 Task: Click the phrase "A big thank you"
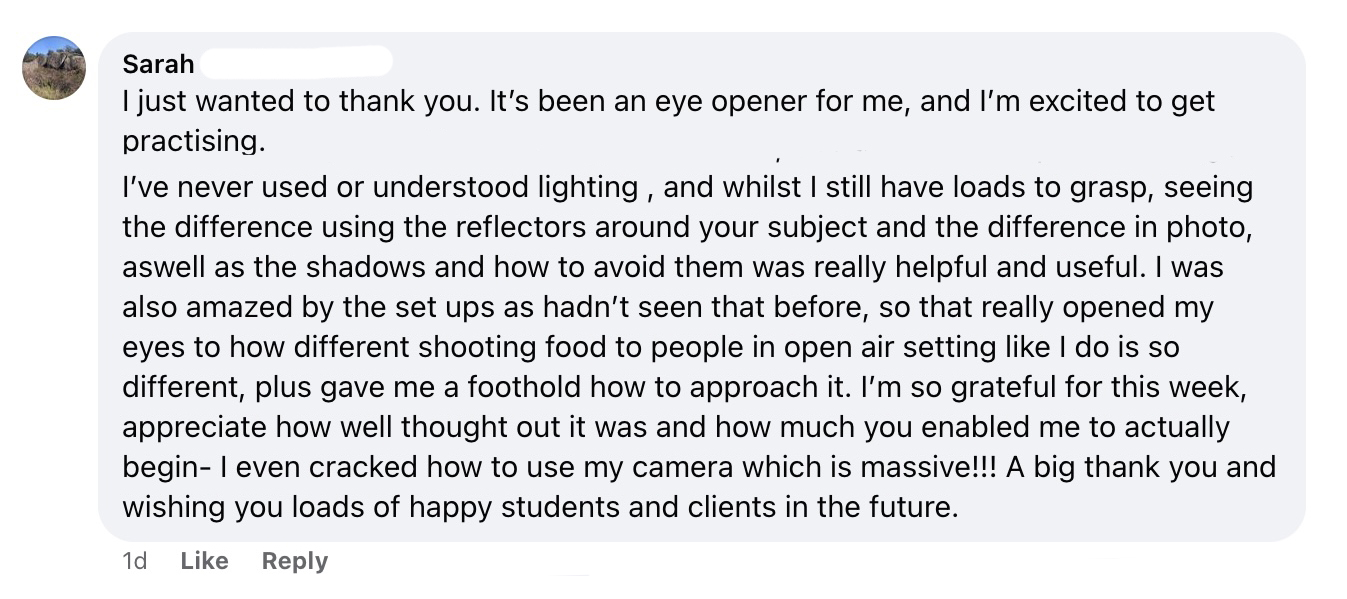[x=1110, y=467]
